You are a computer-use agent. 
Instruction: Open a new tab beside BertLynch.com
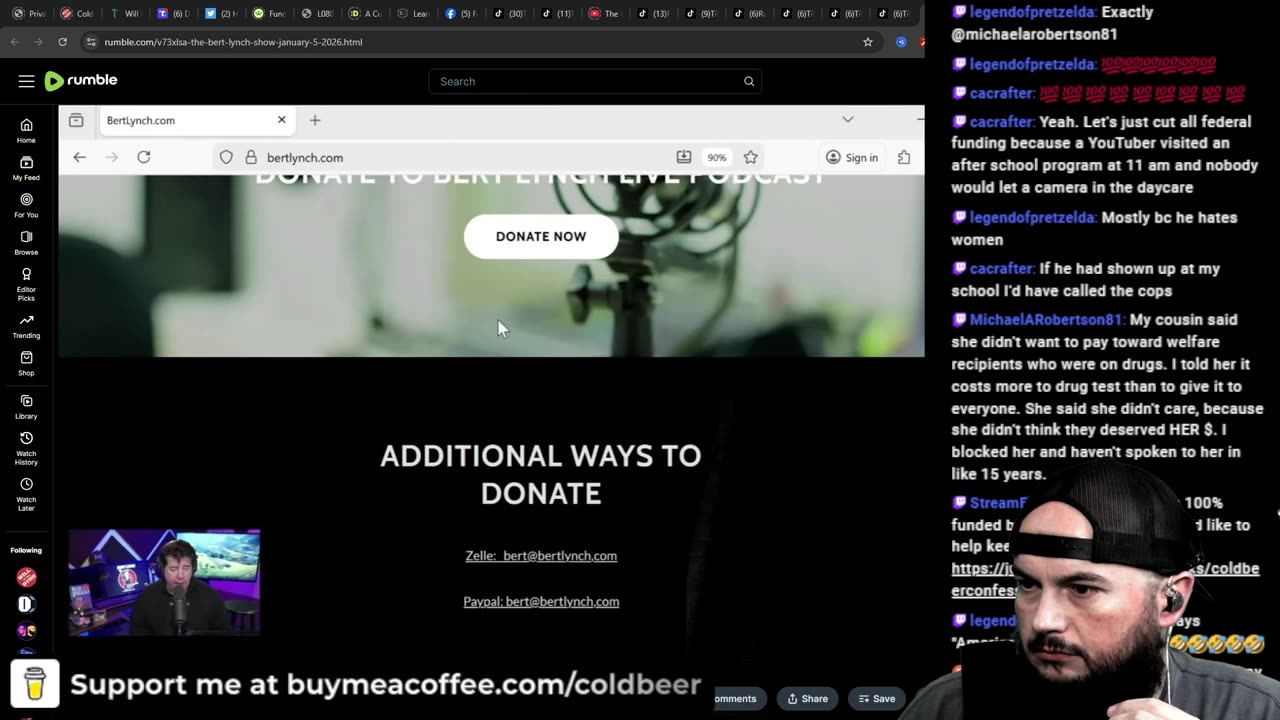(315, 120)
